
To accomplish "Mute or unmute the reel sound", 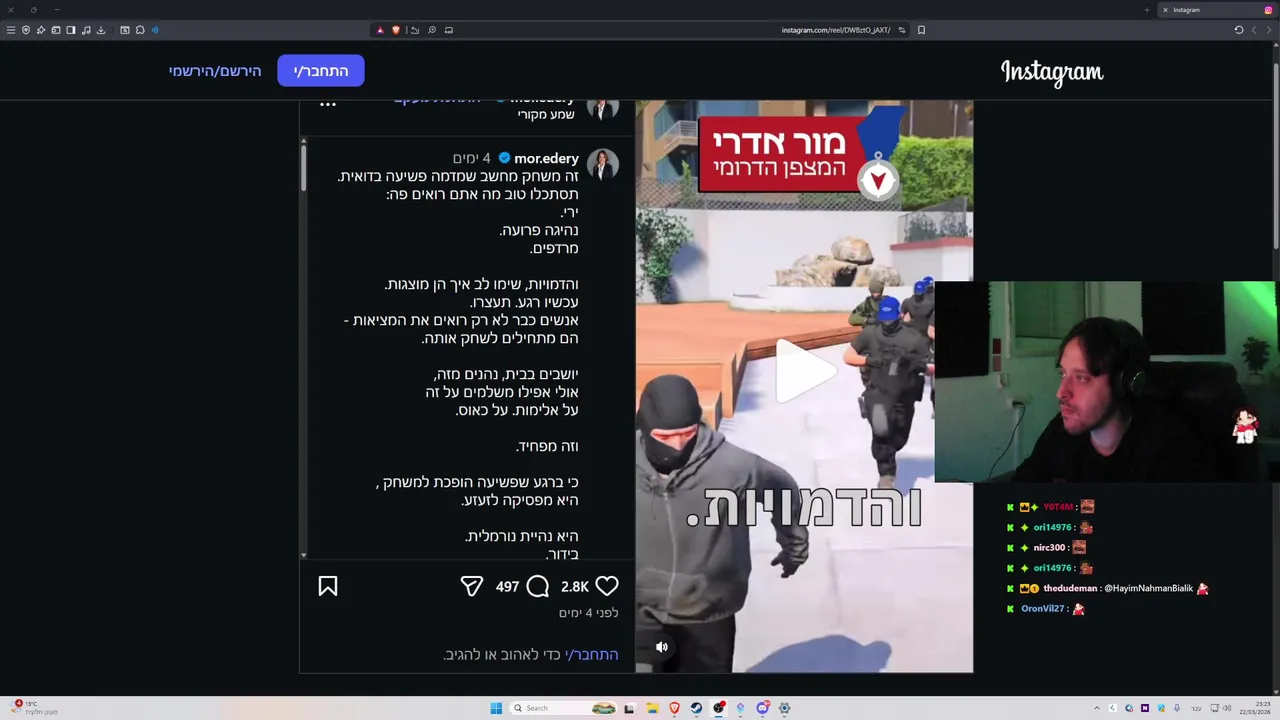I will 661,647.
